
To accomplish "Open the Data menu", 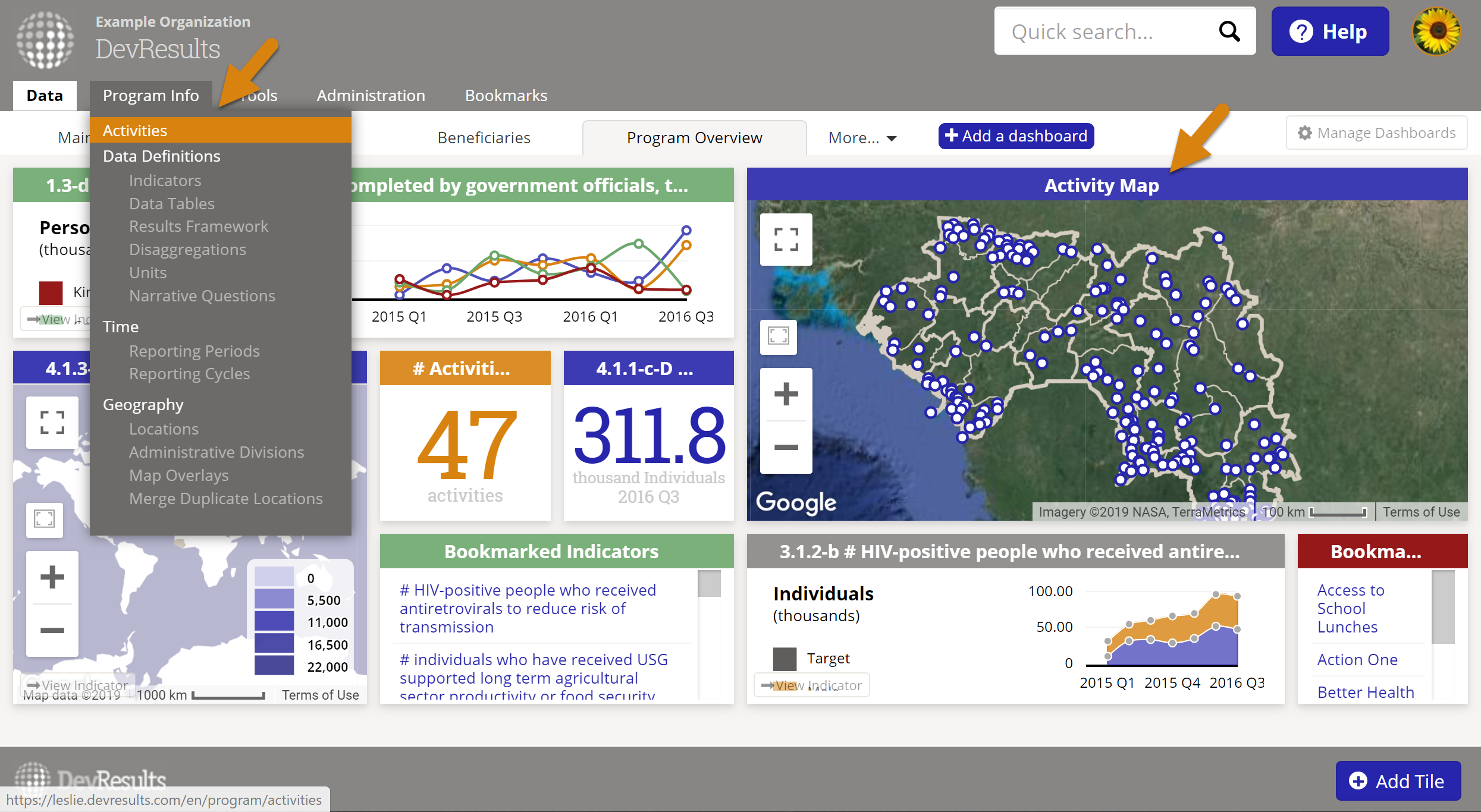I will (x=45, y=95).
